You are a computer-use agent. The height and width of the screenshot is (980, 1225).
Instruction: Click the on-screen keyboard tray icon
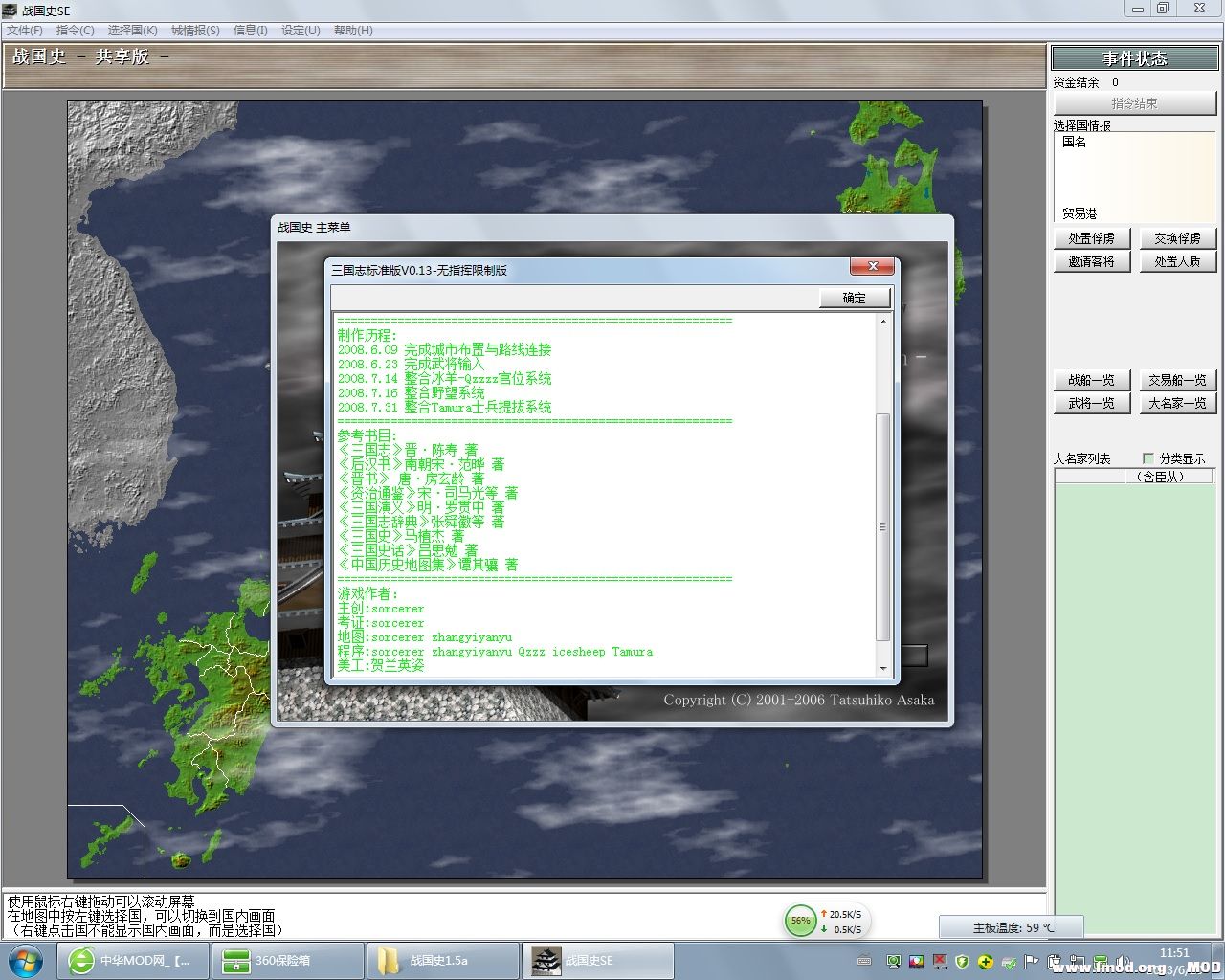(x=864, y=961)
